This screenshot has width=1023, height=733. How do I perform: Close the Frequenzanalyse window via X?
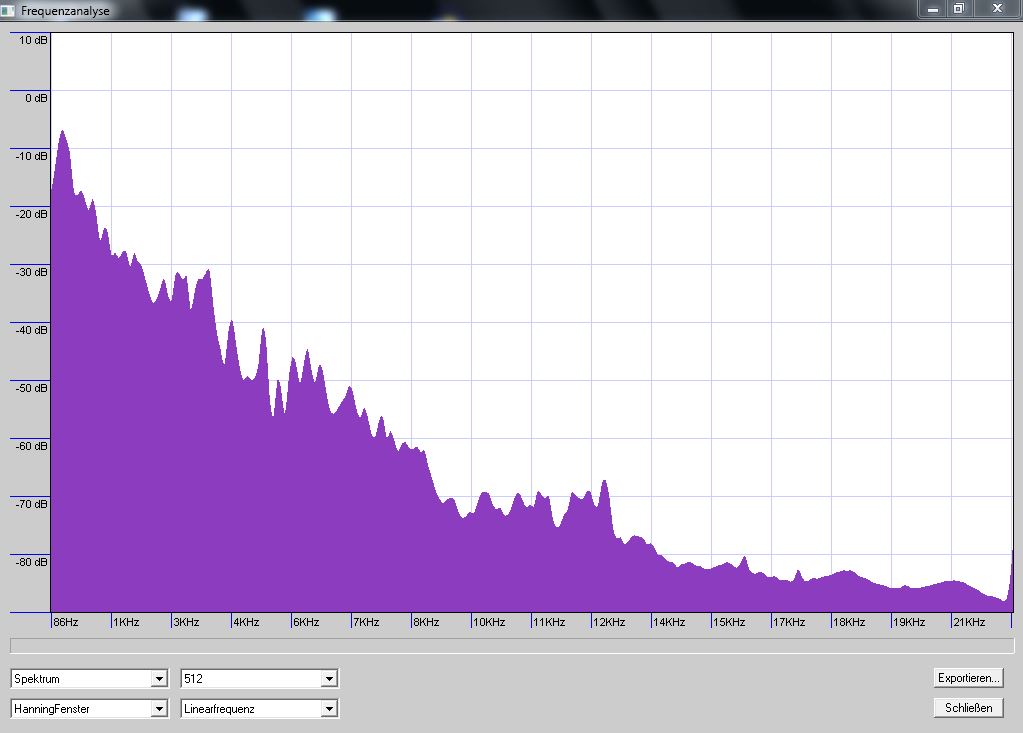point(997,8)
